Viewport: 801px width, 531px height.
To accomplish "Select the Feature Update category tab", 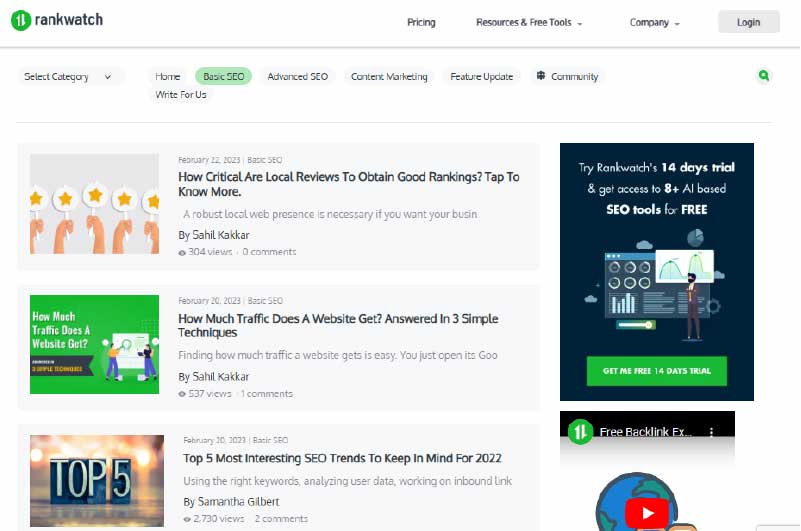I will coord(481,77).
